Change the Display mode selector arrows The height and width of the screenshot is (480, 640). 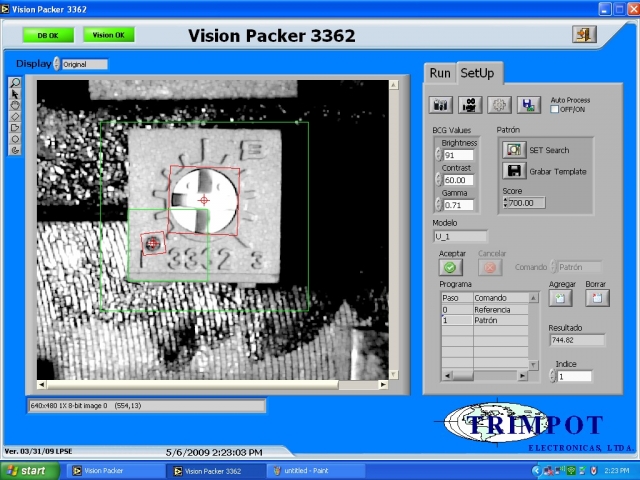pyautogui.click(x=57, y=64)
